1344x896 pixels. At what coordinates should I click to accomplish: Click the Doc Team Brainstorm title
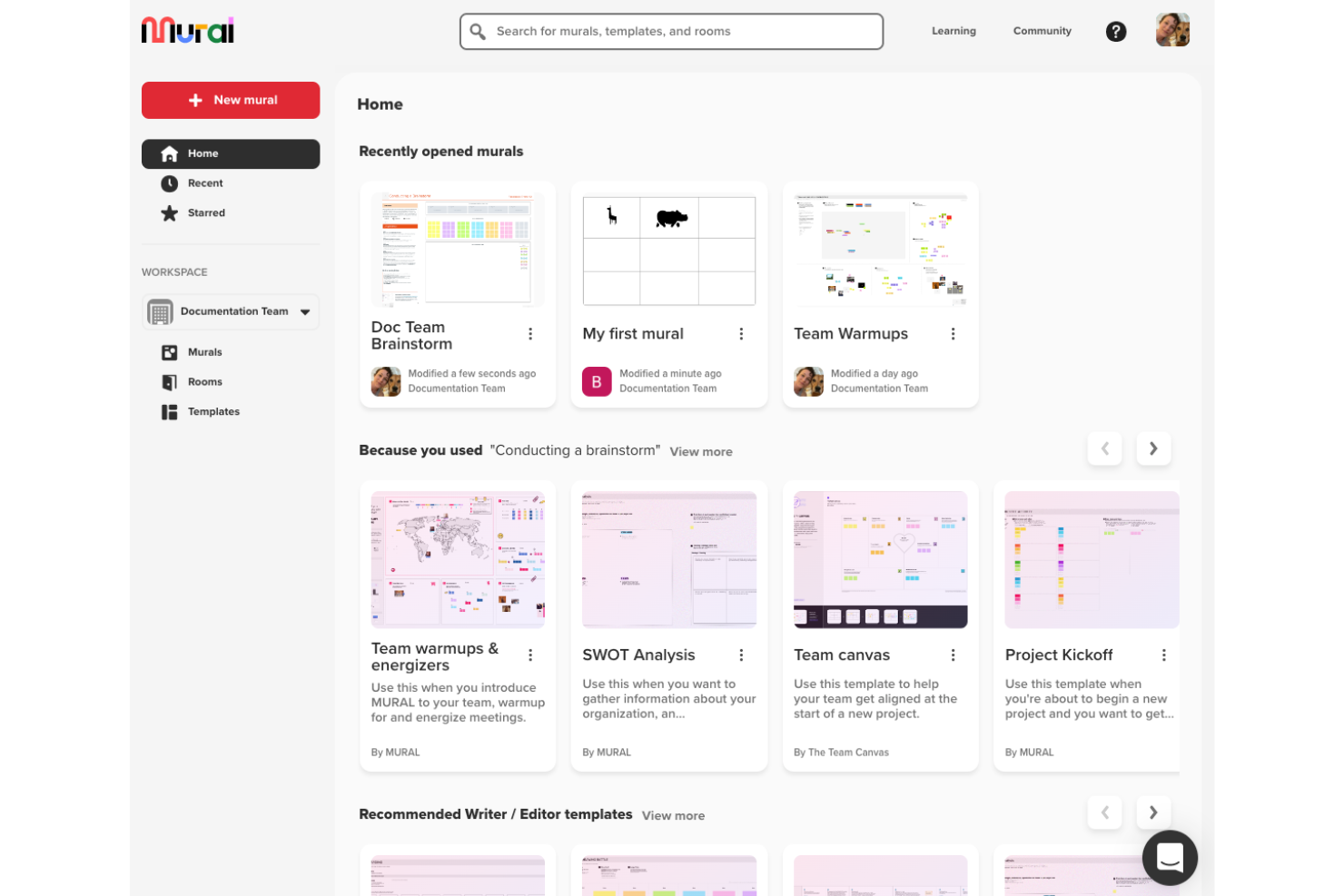tap(411, 336)
